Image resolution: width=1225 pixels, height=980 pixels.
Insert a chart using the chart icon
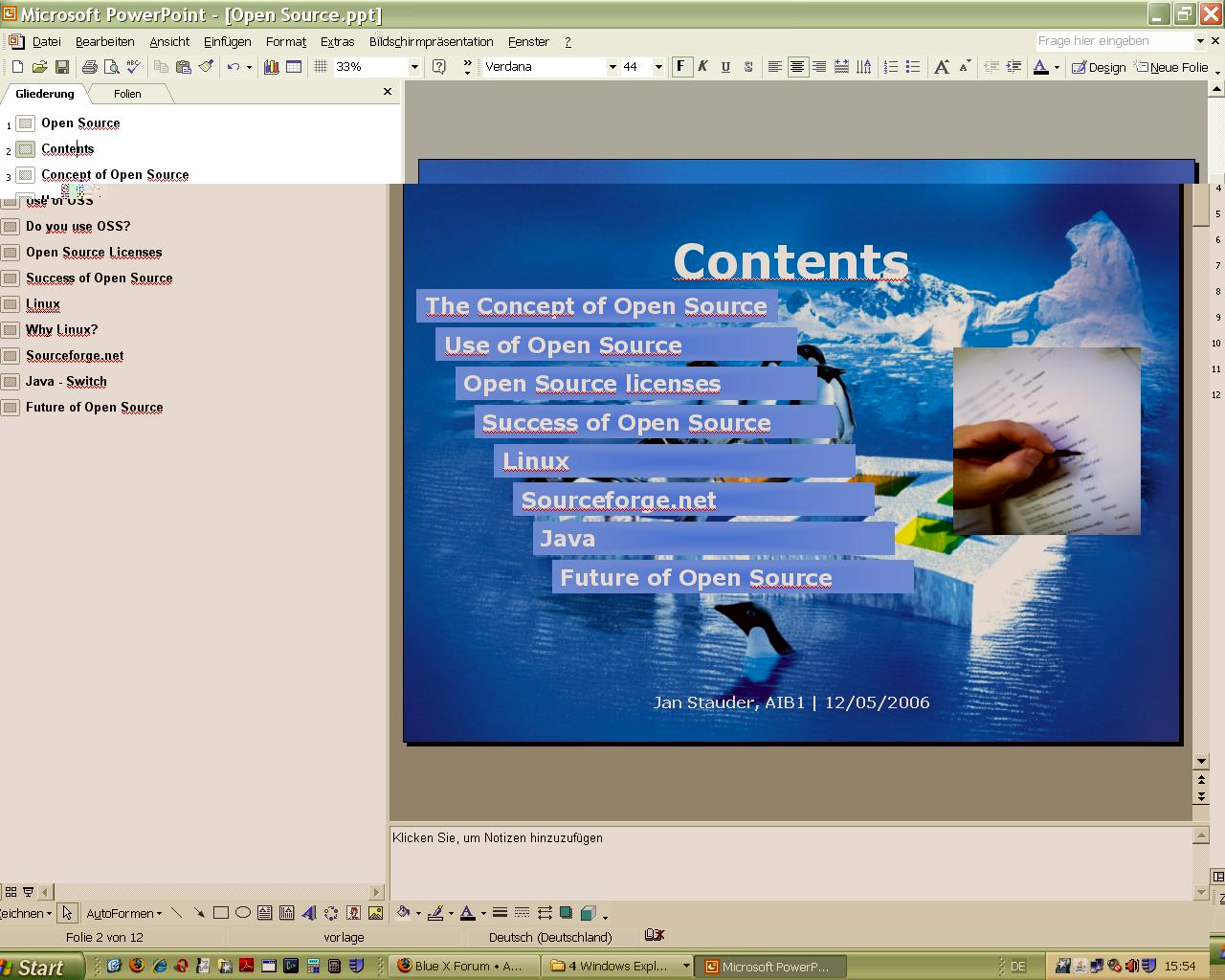click(271, 67)
